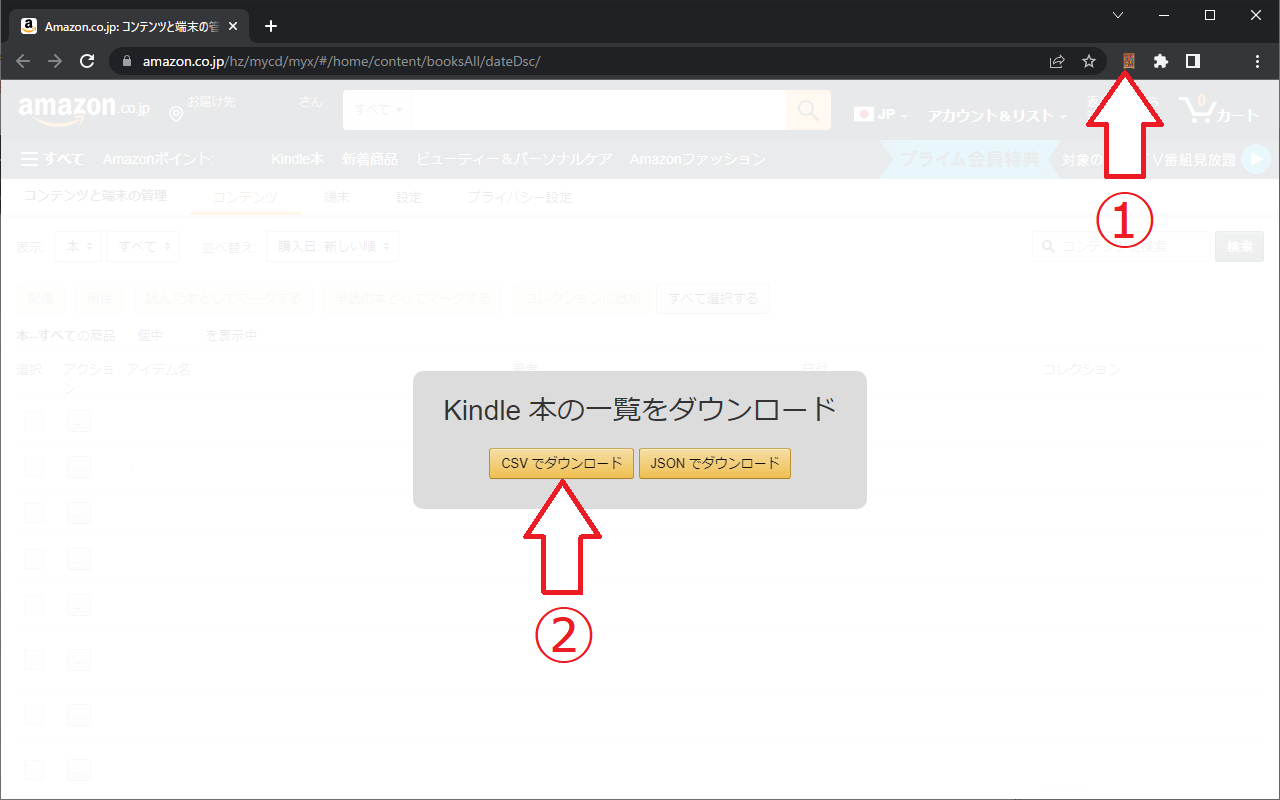Bookmark this page with the star icon
Viewport: 1280px width, 800px height.
[x=1089, y=61]
